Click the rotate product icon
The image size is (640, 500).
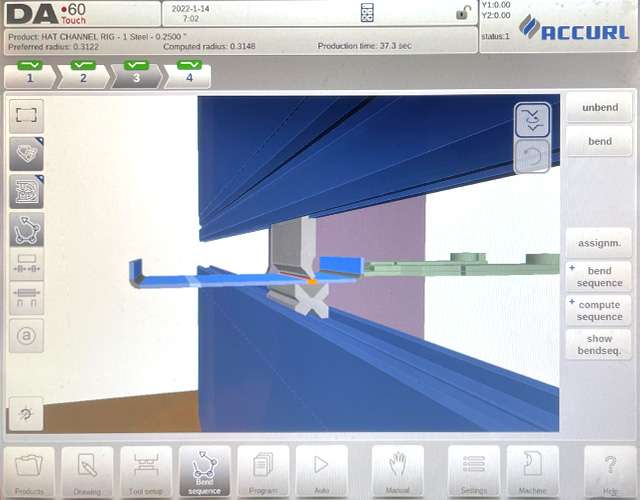click(532, 156)
